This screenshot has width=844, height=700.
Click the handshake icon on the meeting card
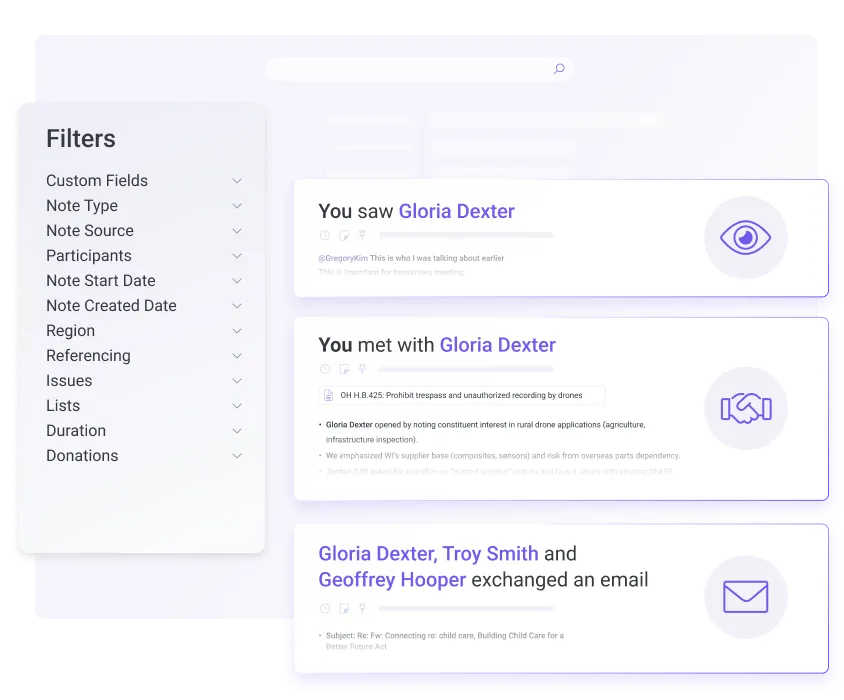point(745,408)
